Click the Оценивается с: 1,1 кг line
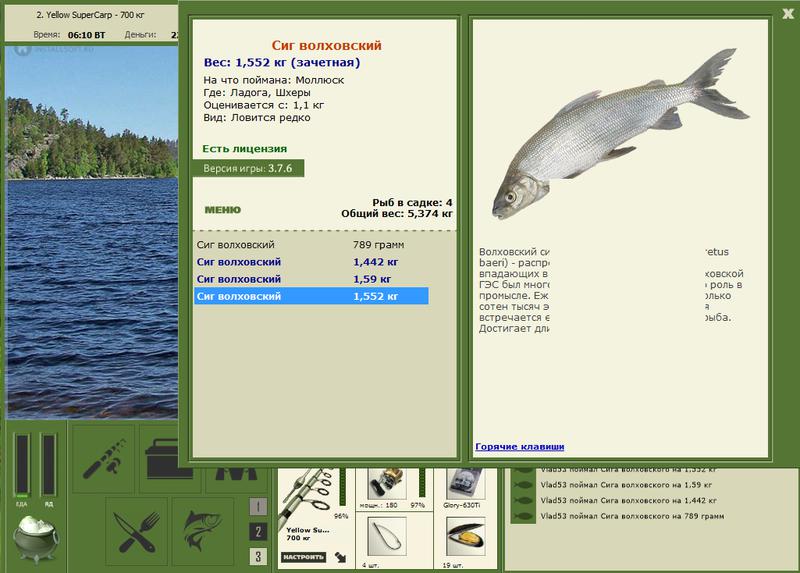The image size is (800, 573). click(x=263, y=105)
